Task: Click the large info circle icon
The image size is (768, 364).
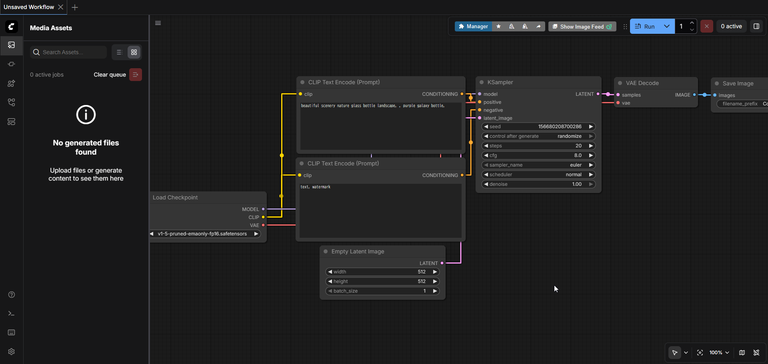Action: click(x=86, y=115)
